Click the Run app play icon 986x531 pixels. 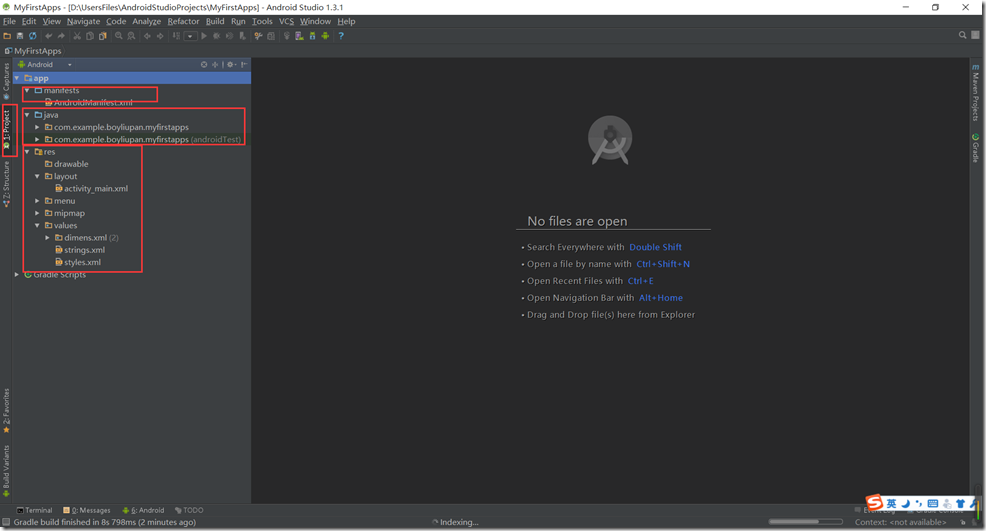204,36
